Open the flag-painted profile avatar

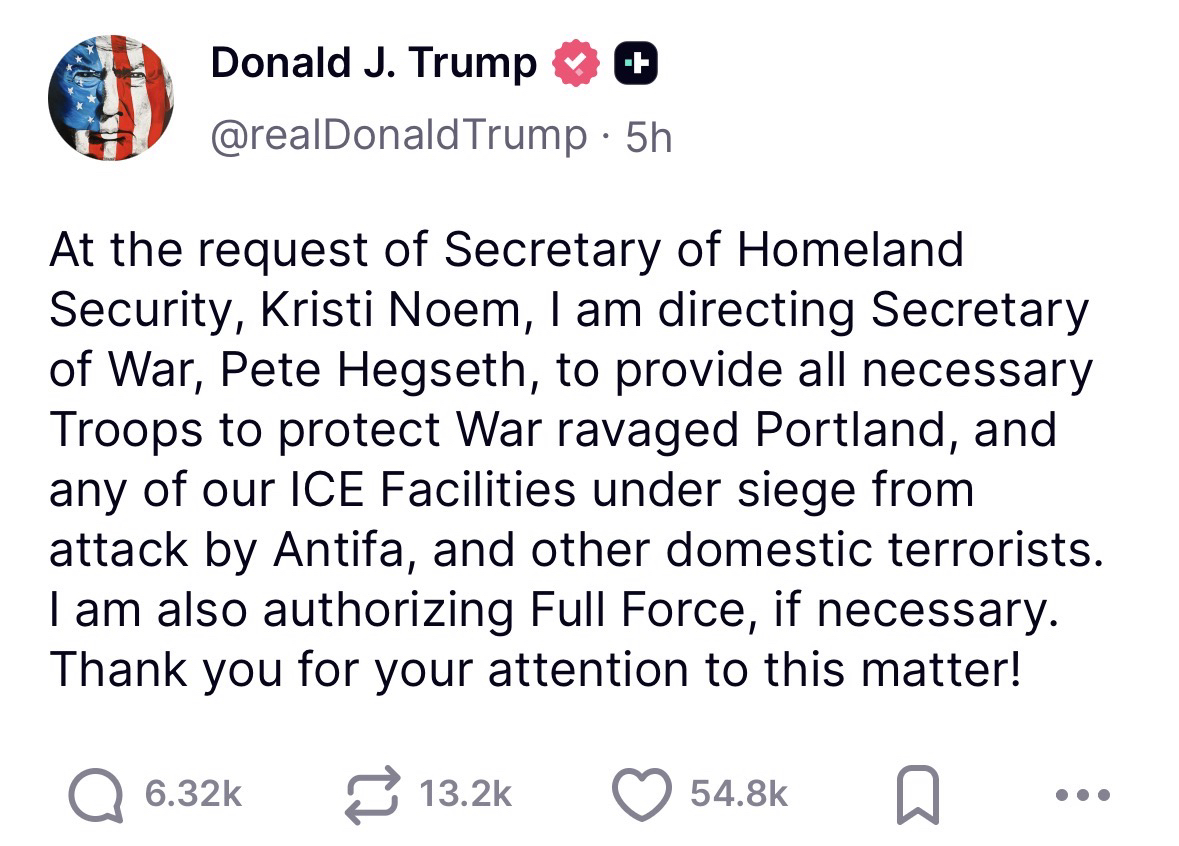point(110,98)
